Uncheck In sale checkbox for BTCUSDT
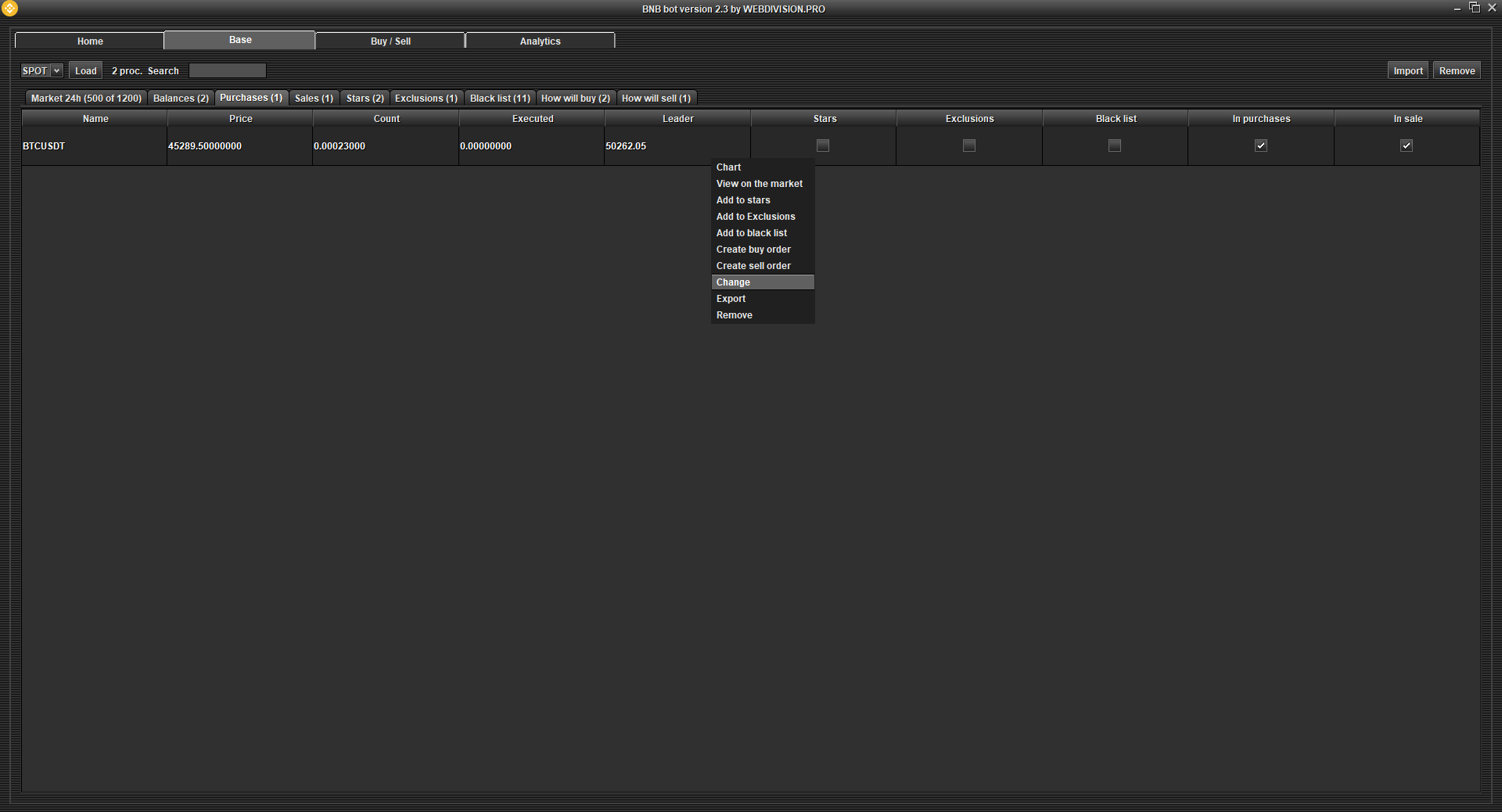This screenshot has width=1502, height=812. 1407,146
